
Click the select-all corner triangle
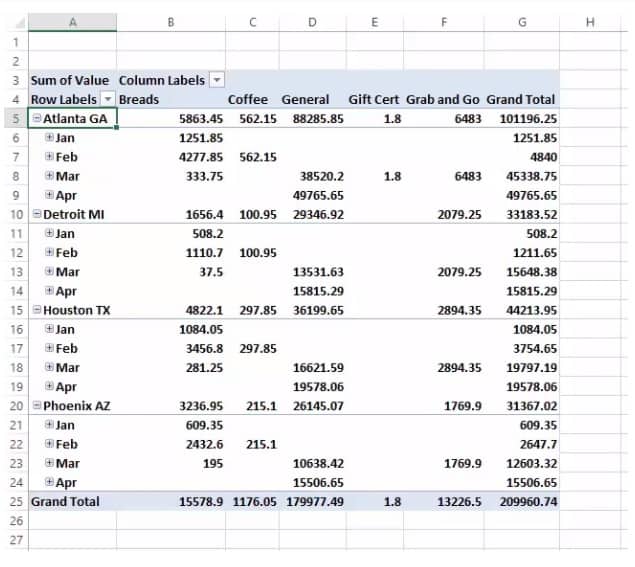point(19,23)
